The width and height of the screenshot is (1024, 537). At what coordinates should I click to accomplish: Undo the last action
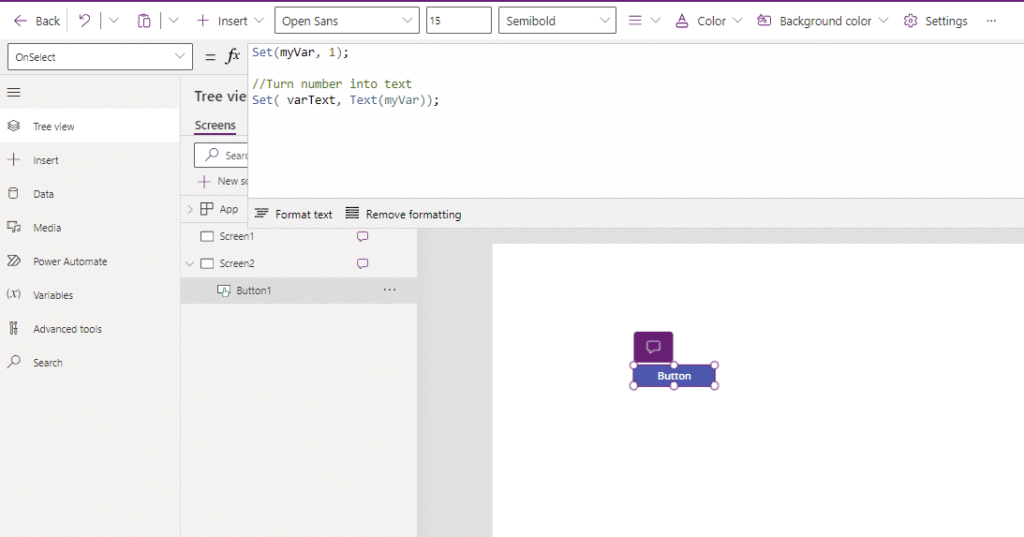pyautogui.click(x=84, y=21)
